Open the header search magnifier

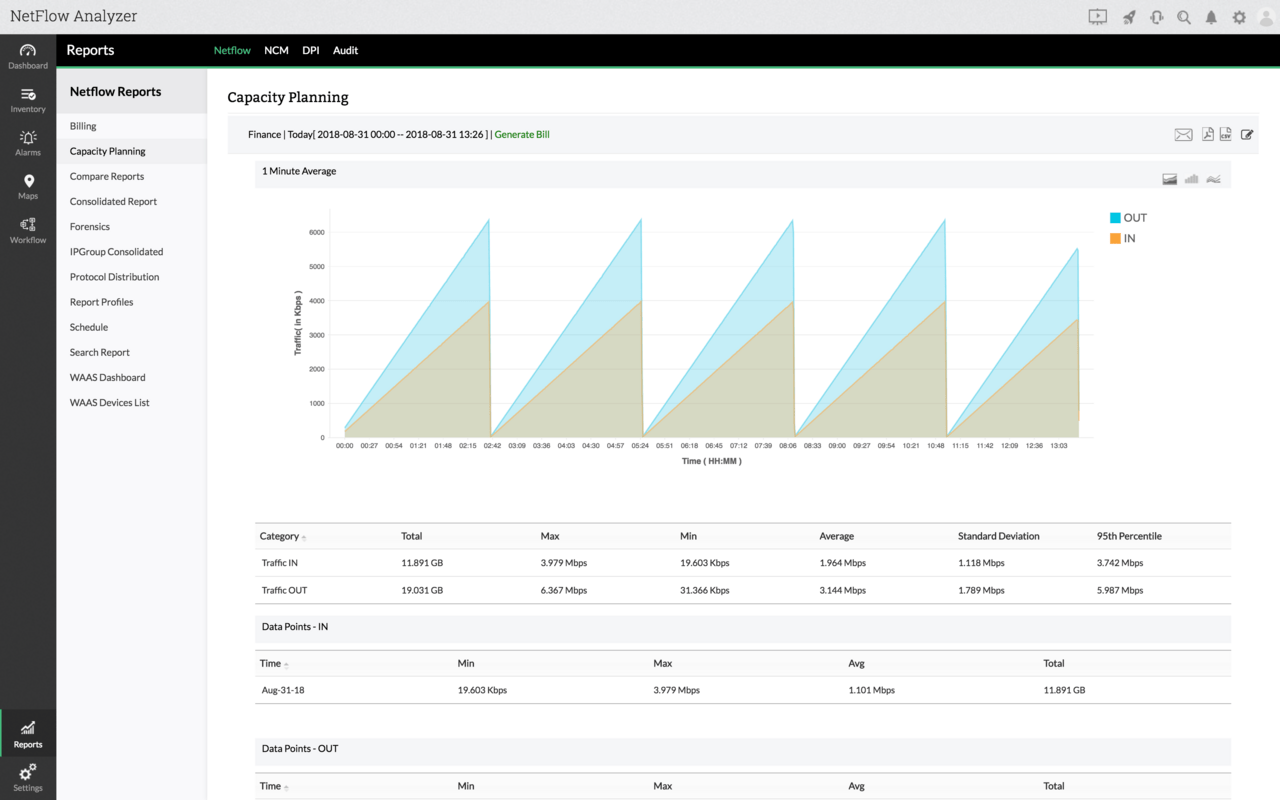pyautogui.click(x=1184, y=17)
